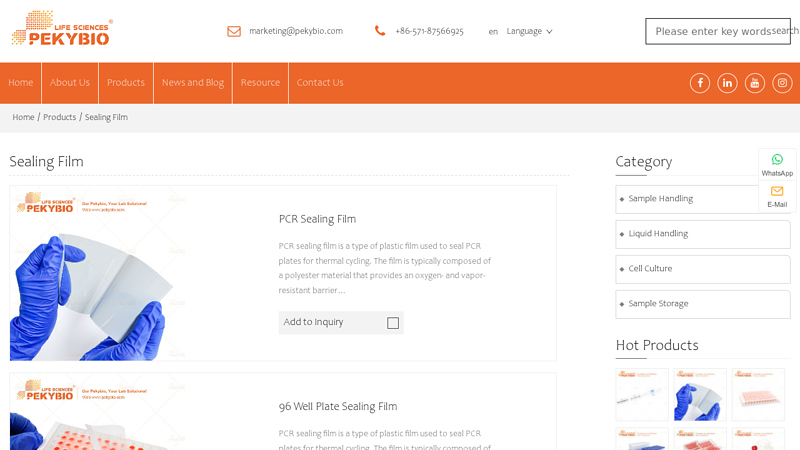Image resolution: width=800 pixels, height=450 pixels.
Task: Click the email envelope icon in header
Action: click(x=234, y=31)
